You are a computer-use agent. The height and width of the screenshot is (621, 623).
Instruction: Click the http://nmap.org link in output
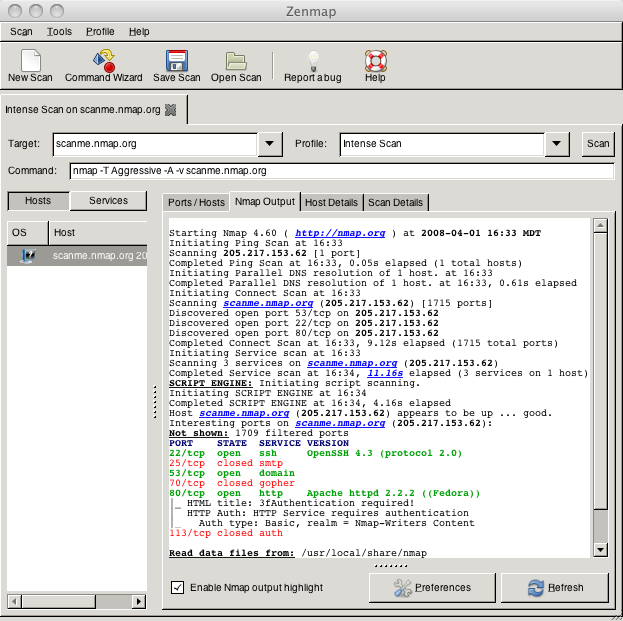pyautogui.click(x=340, y=233)
